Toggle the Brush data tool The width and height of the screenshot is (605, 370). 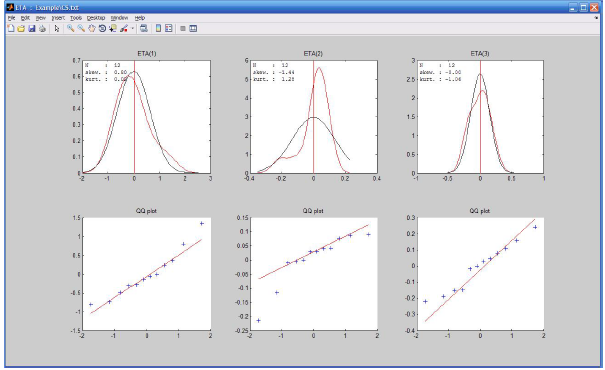[x=124, y=28]
